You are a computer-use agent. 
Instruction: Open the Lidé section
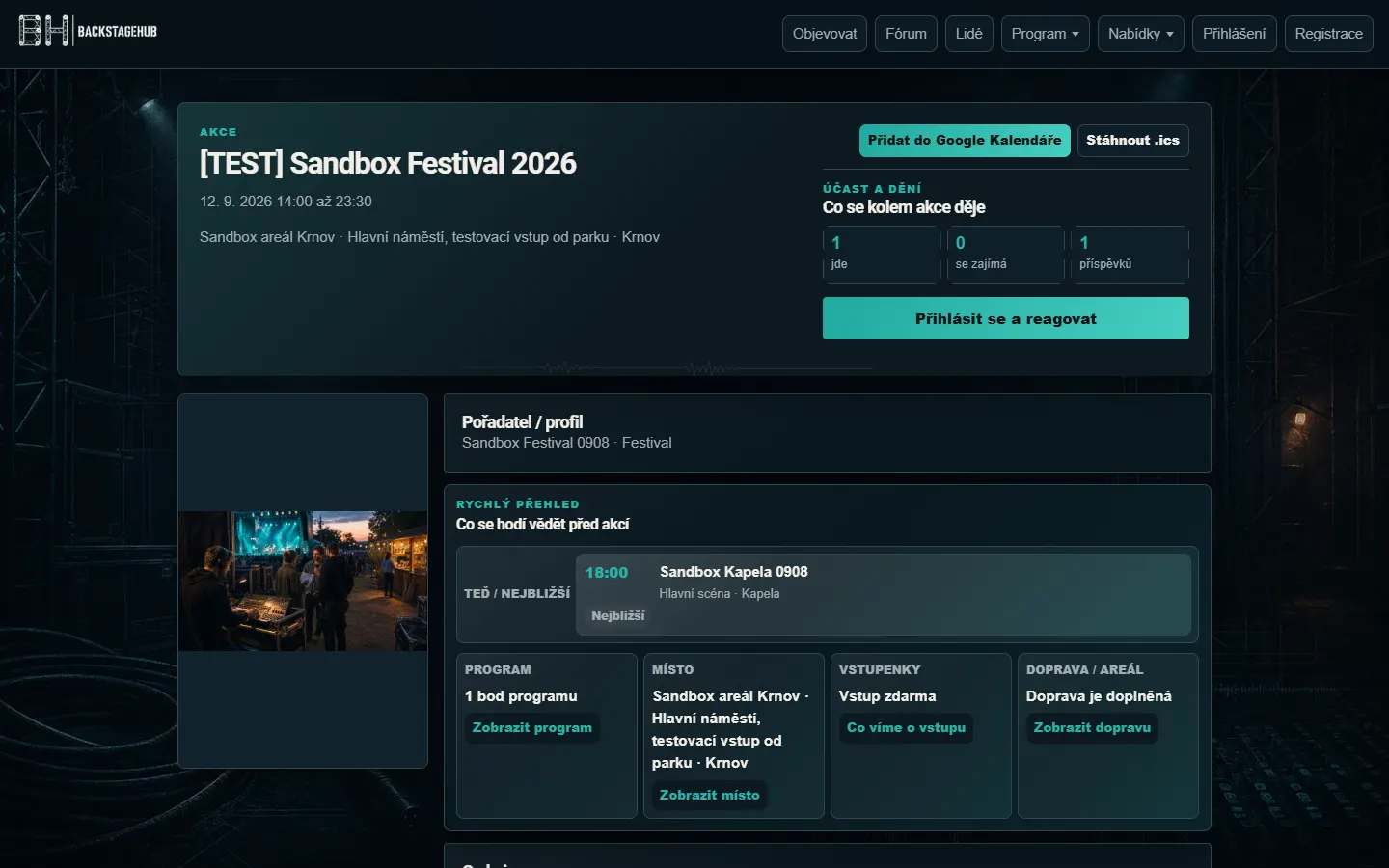(968, 34)
